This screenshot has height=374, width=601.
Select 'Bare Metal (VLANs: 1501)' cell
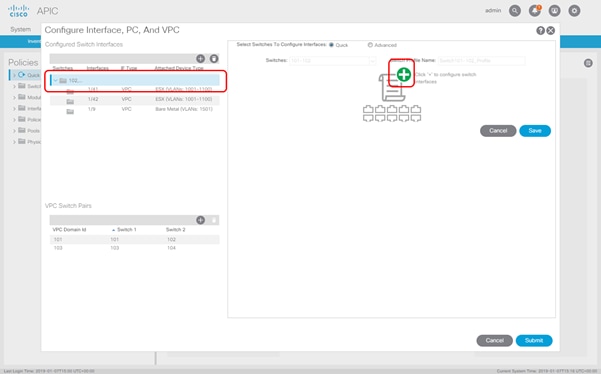(184, 109)
